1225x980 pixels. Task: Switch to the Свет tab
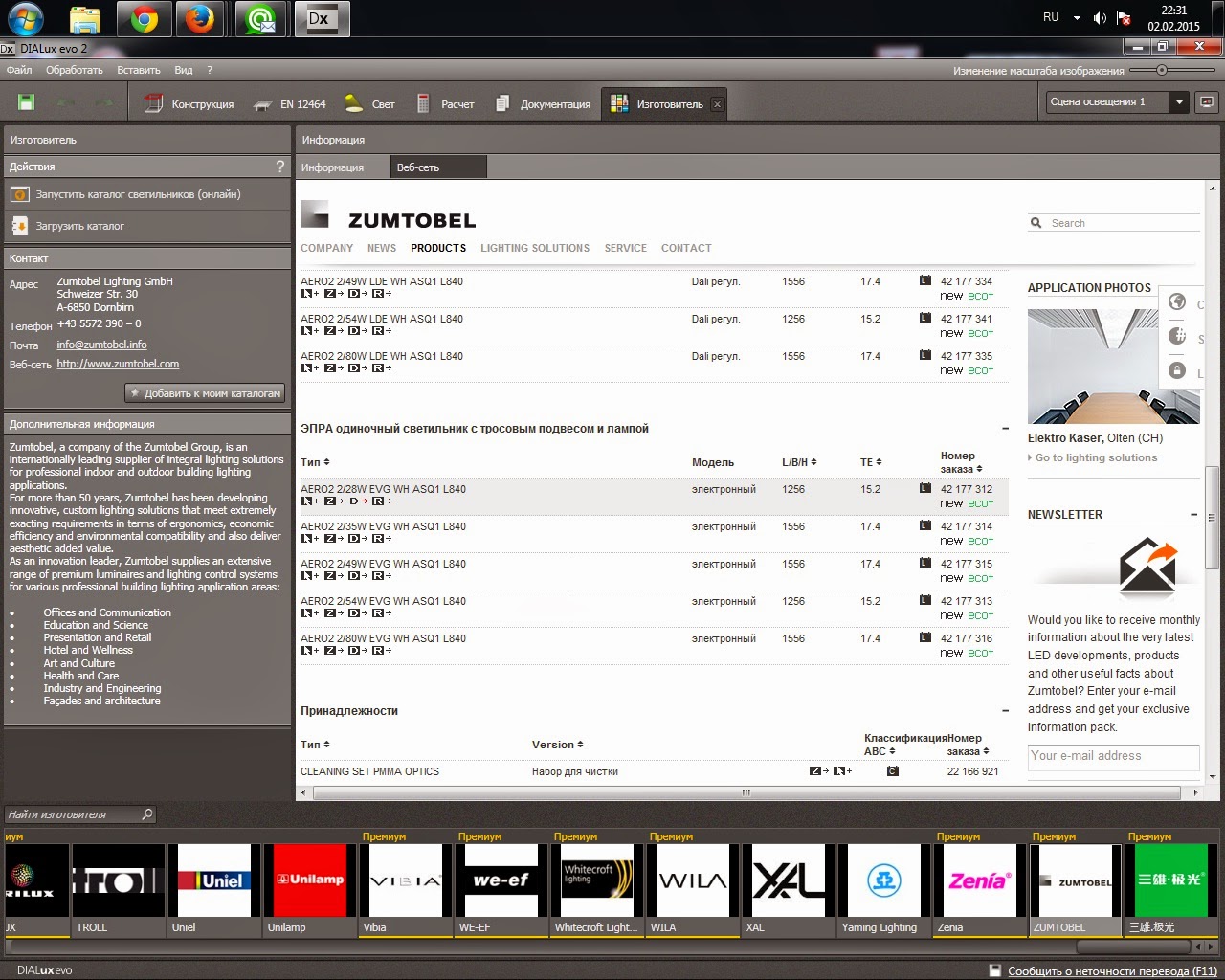point(370,104)
